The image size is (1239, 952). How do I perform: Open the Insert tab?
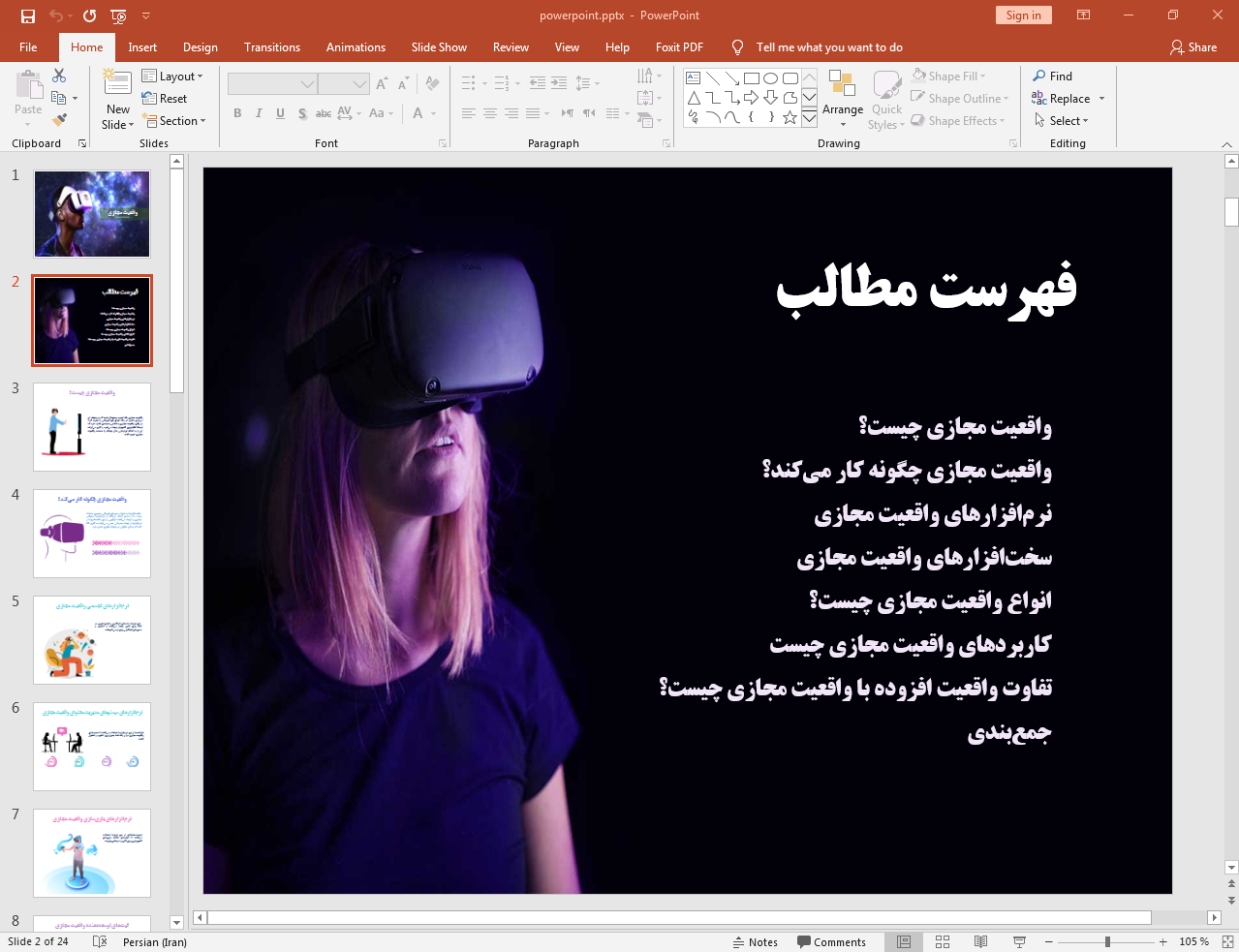tap(142, 47)
